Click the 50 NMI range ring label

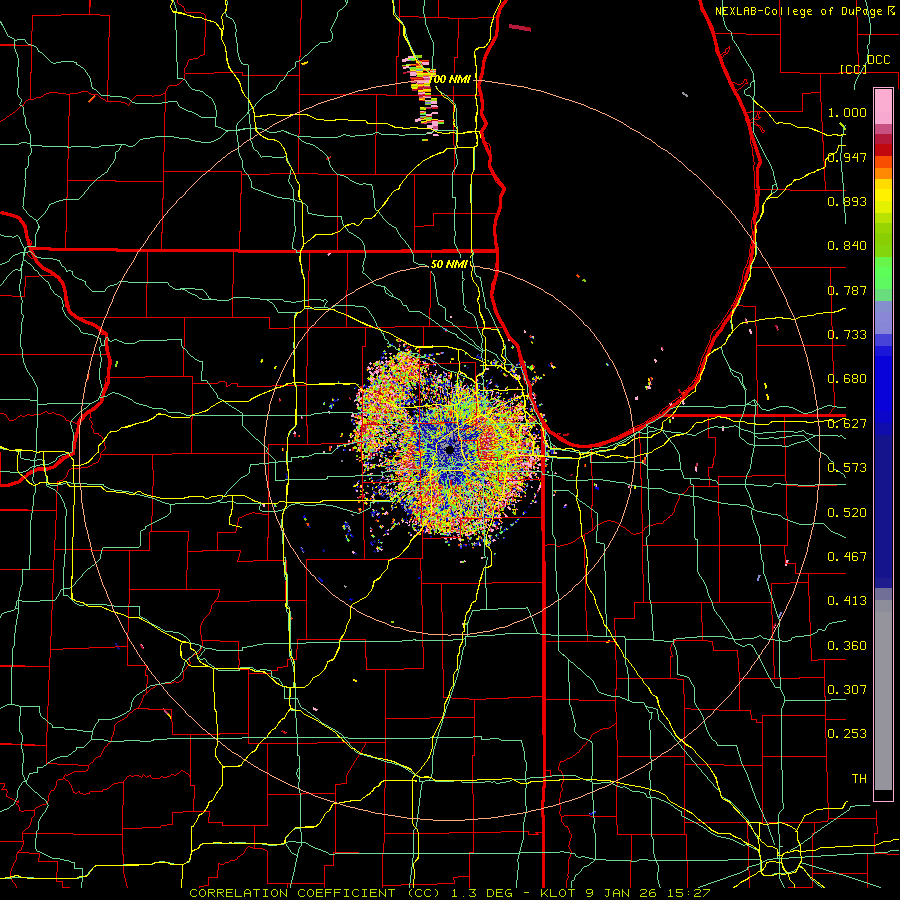pyautogui.click(x=449, y=264)
